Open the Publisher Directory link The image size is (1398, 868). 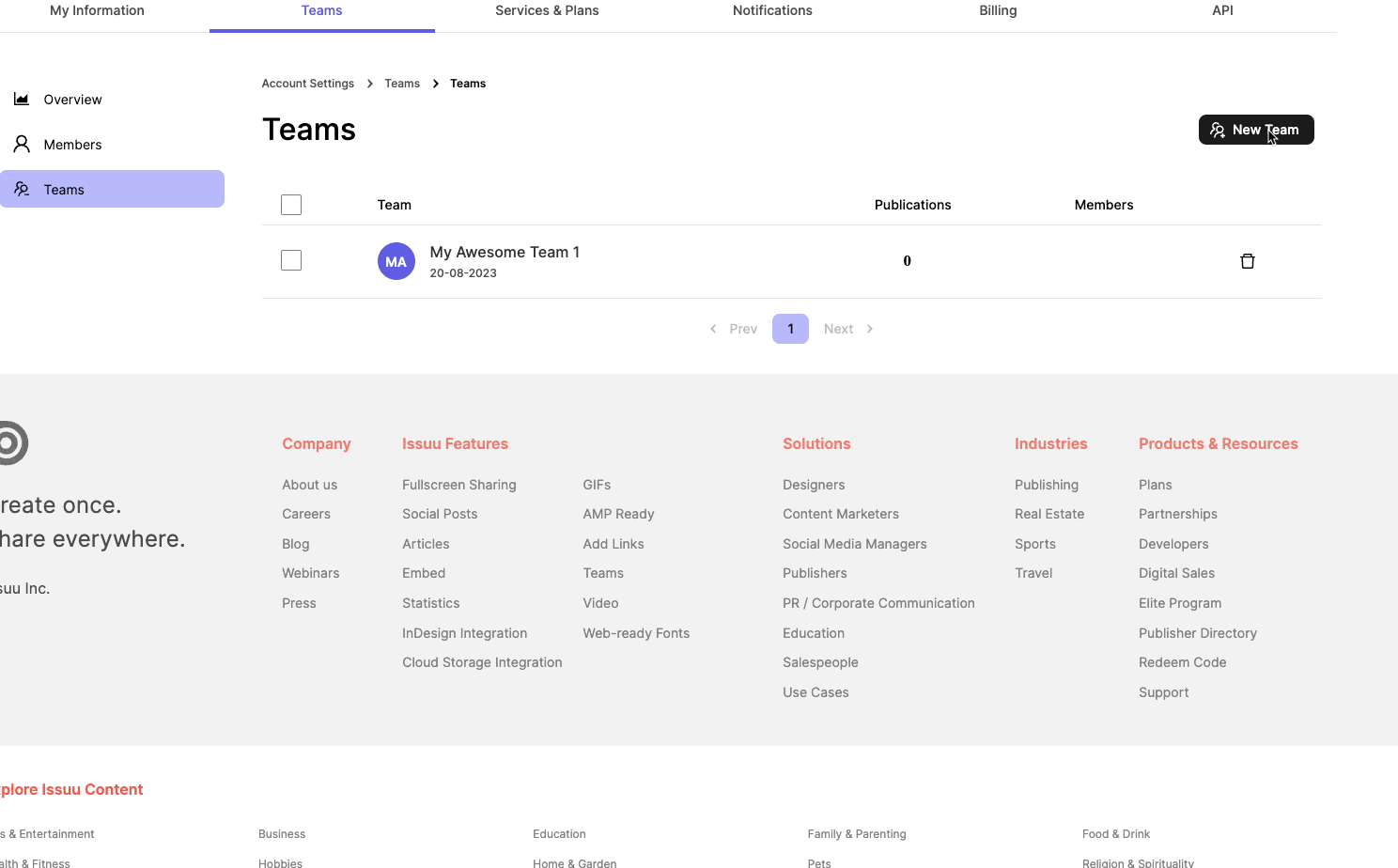click(x=1197, y=632)
